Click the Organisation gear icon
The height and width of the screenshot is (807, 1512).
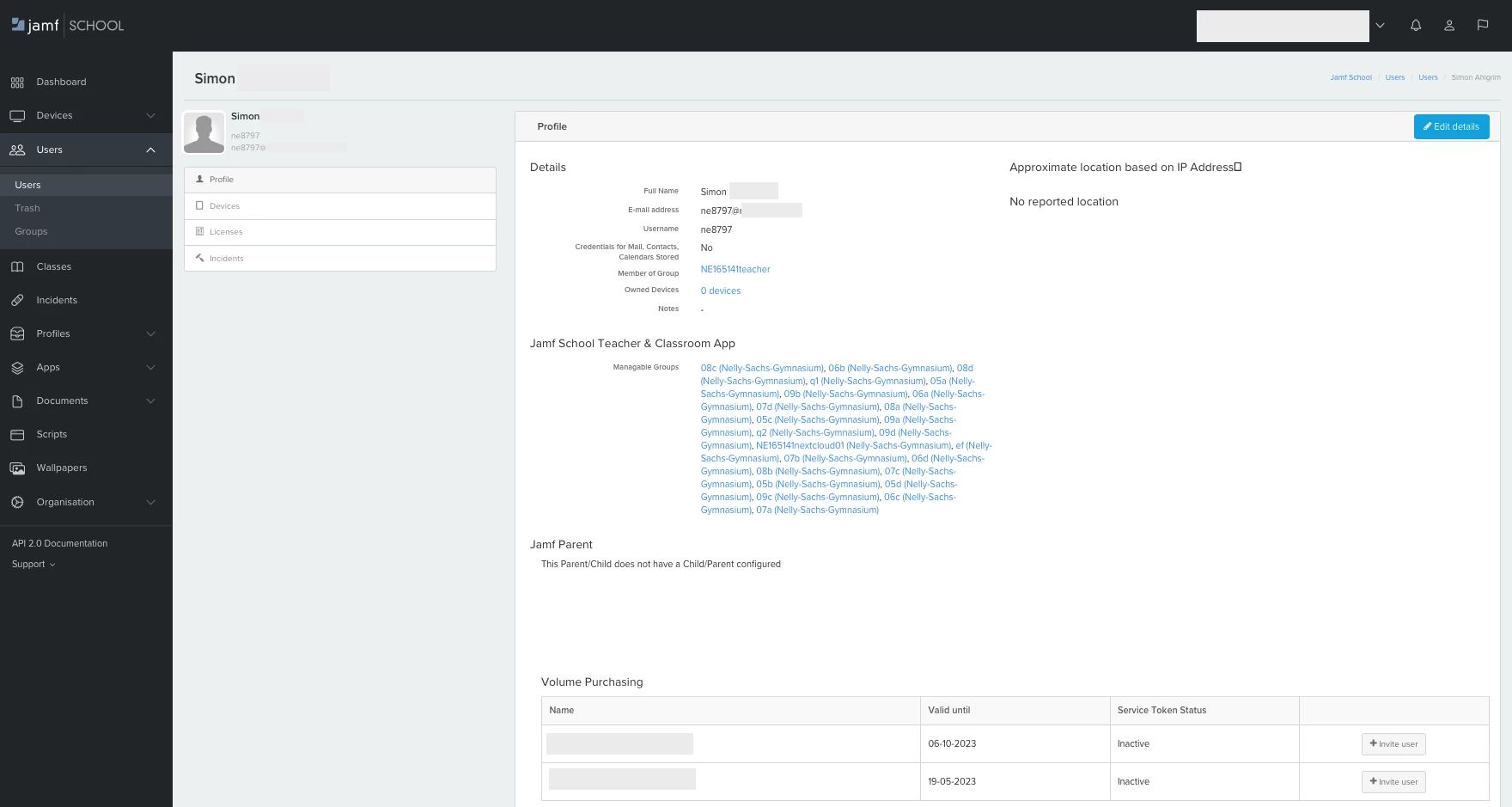pyautogui.click(x=17, y=502)
